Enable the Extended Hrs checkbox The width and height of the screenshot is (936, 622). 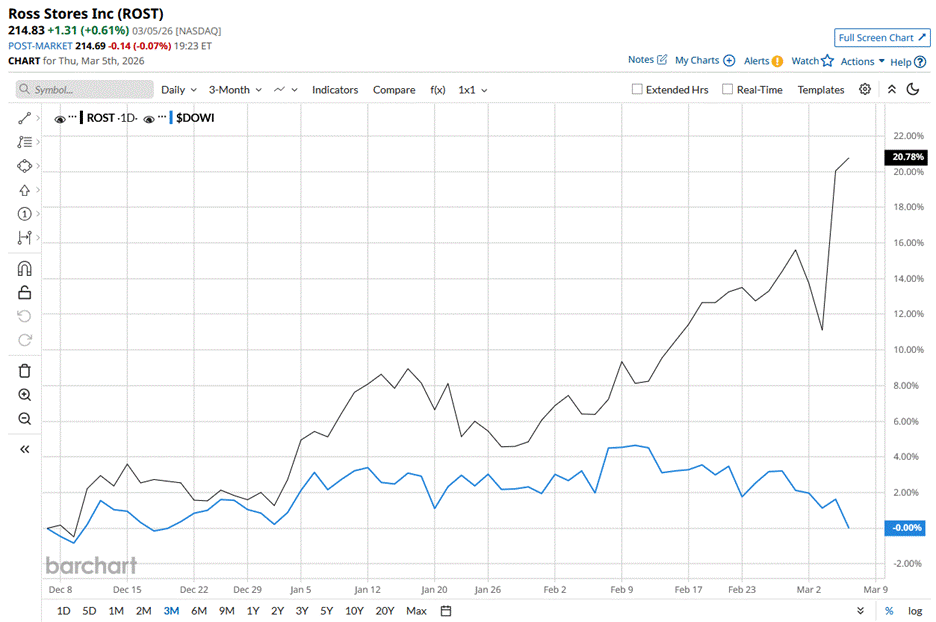[637, 89]
